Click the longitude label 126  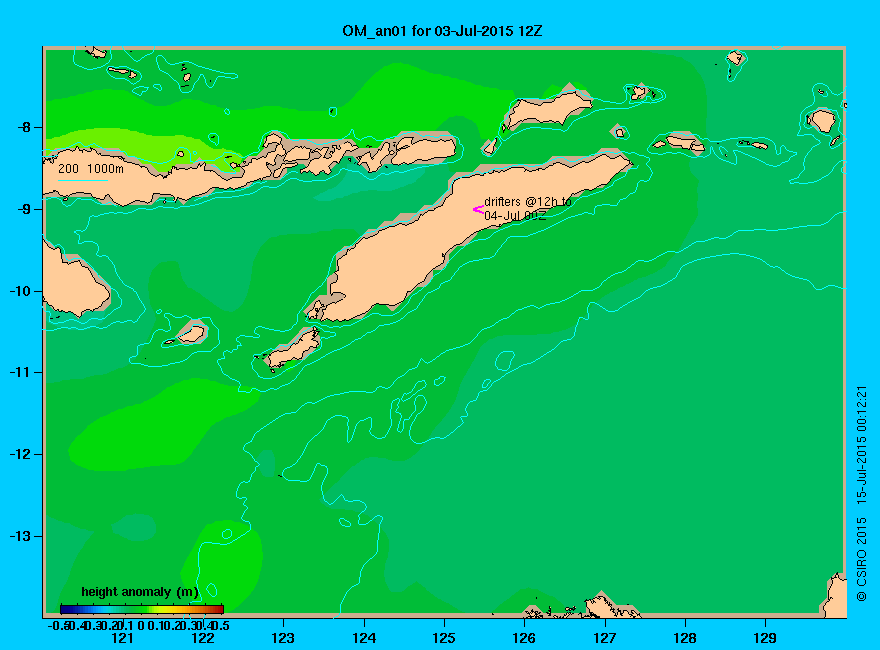[524, 638]
